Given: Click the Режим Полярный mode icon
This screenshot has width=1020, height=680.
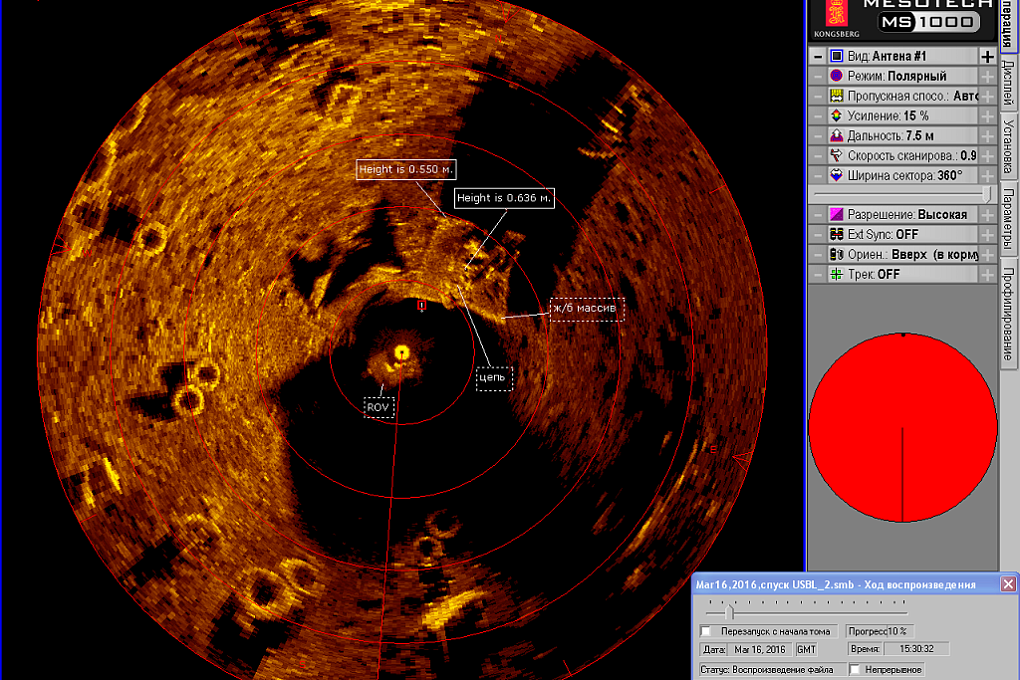Looking at the screenshot, I should coord(837,76).
